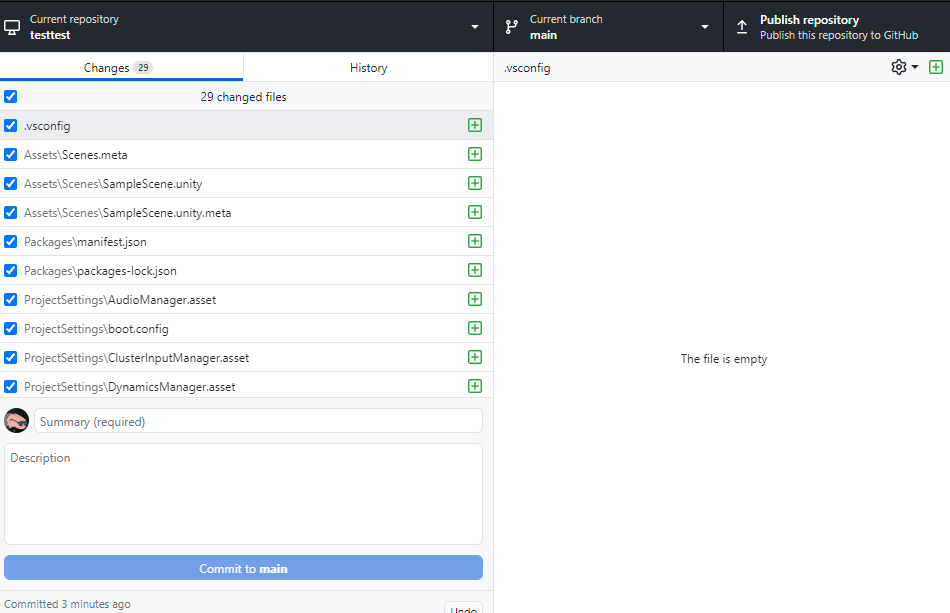
Task: Click the computer icon beside Current repository
Action: pos(14,25)
